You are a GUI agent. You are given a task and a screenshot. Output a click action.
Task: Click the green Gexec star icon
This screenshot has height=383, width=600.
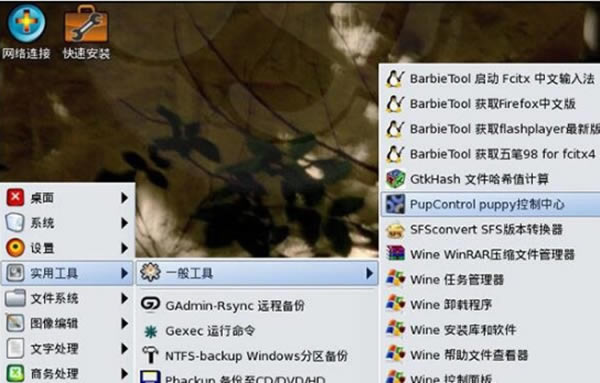pyautogui.click(x=150, y=331)
